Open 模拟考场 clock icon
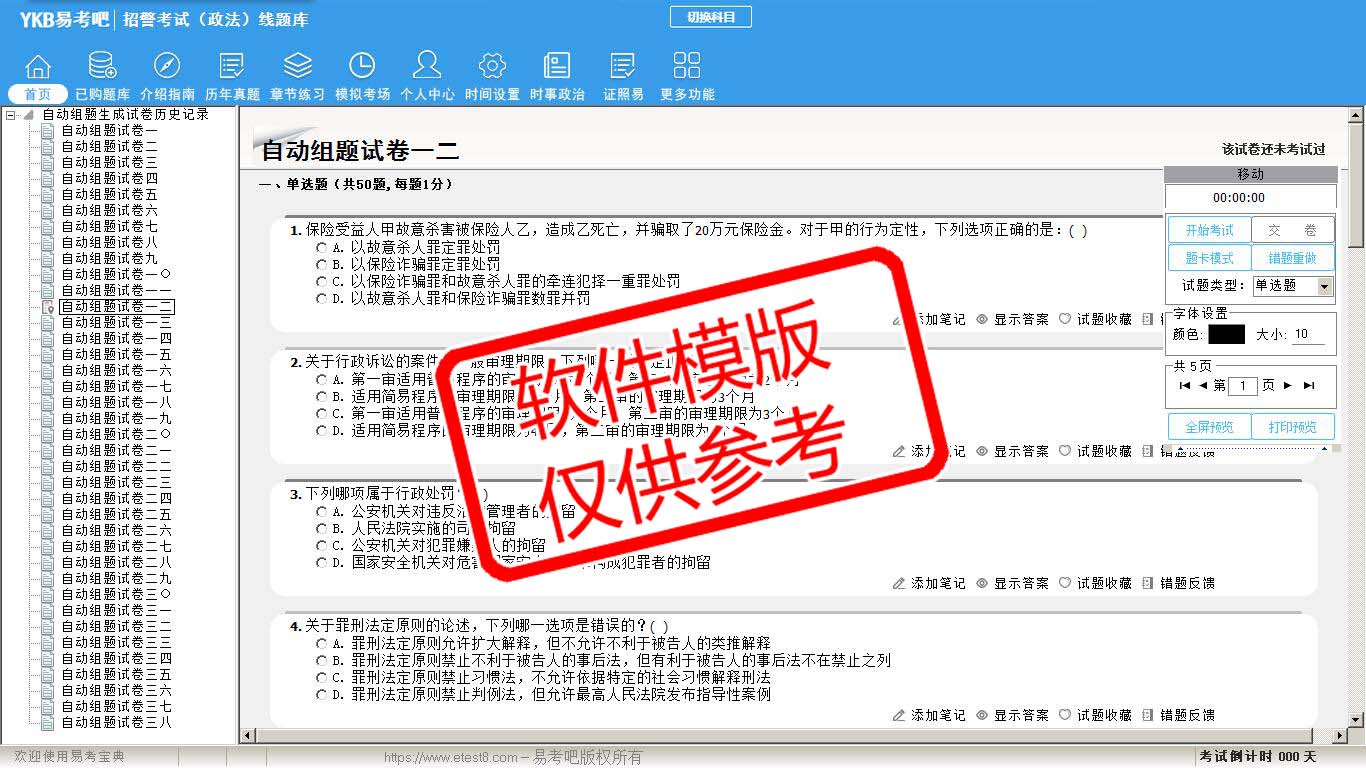The width and height of the screenshot is (1366, 768). 362,67
